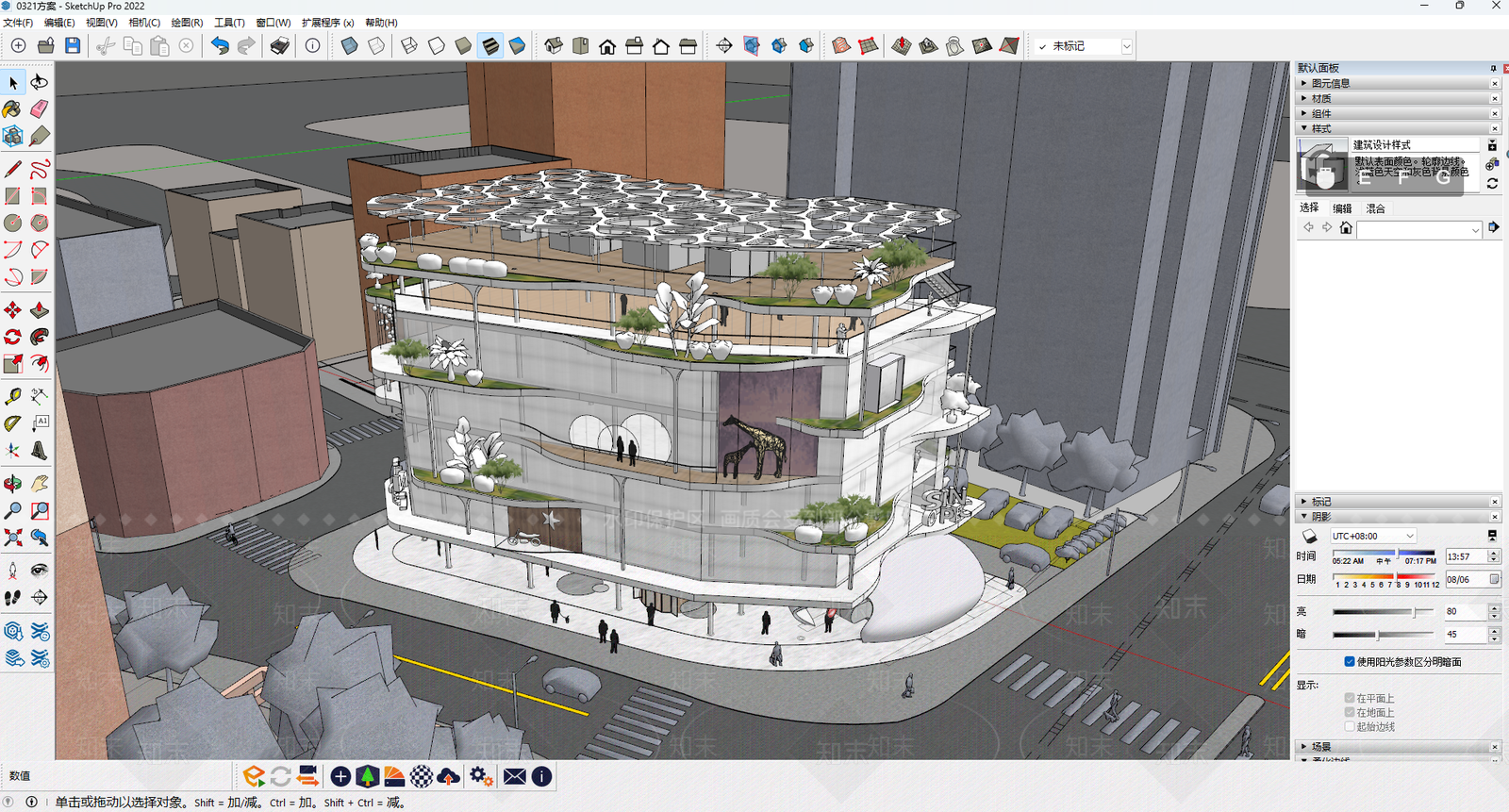
Task: Switch to Iso view with the house icon
Action: pos(554,45)
